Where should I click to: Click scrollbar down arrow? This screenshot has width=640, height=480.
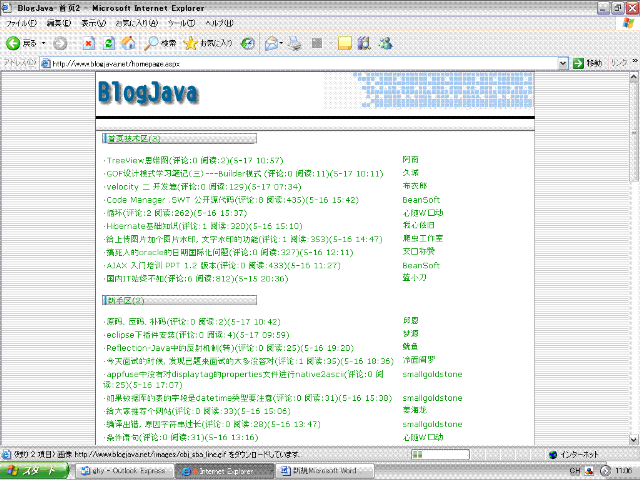(633, 440)
